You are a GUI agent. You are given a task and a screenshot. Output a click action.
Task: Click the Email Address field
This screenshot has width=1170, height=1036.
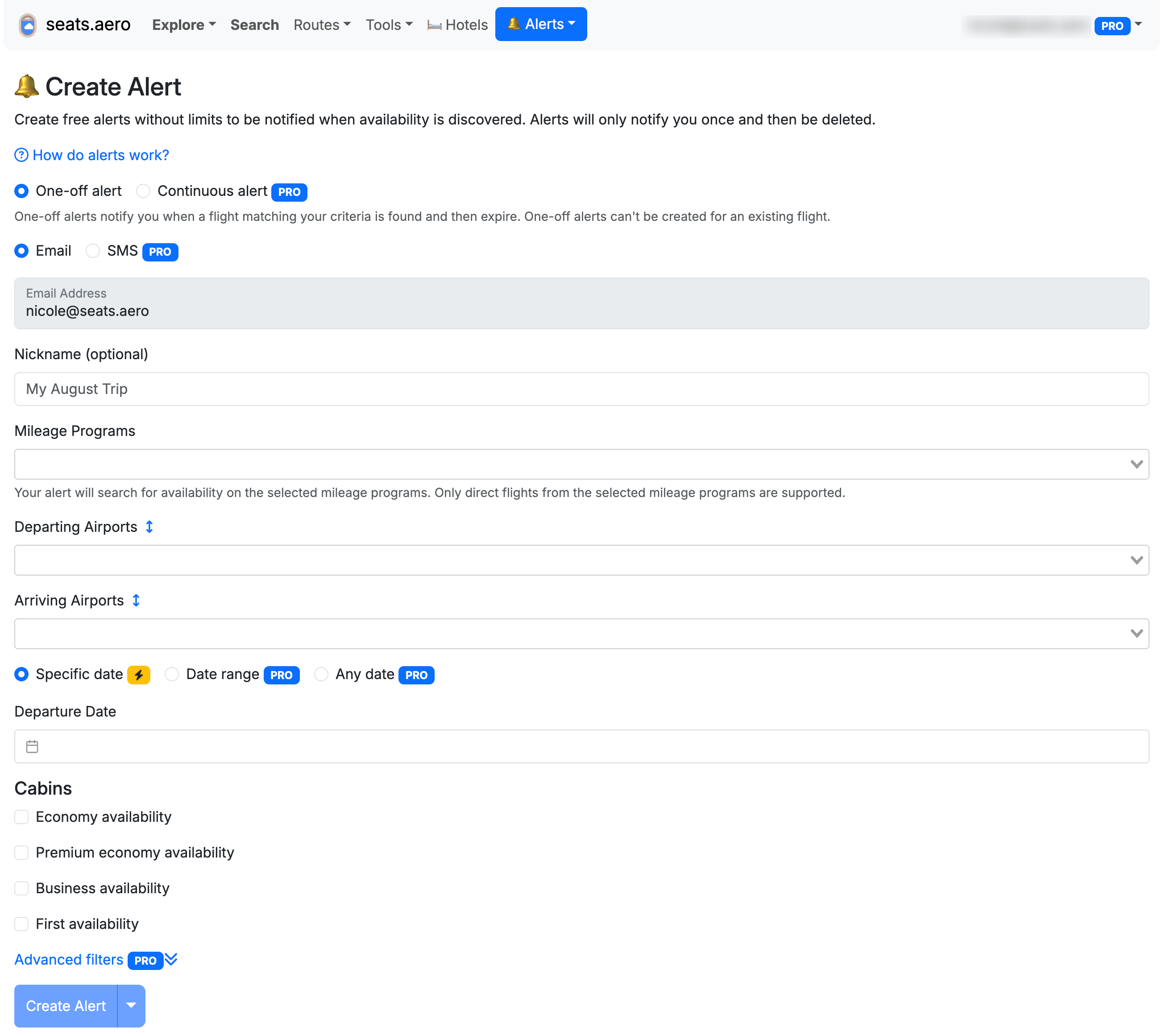coord(581,303)
